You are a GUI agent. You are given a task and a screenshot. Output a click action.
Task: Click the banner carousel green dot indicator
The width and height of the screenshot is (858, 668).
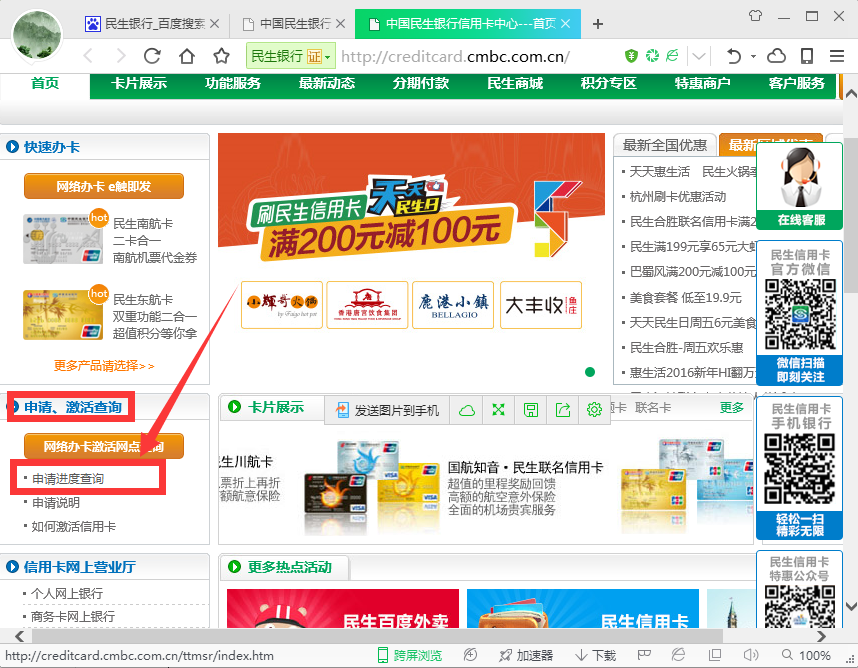tap(590, 372)
